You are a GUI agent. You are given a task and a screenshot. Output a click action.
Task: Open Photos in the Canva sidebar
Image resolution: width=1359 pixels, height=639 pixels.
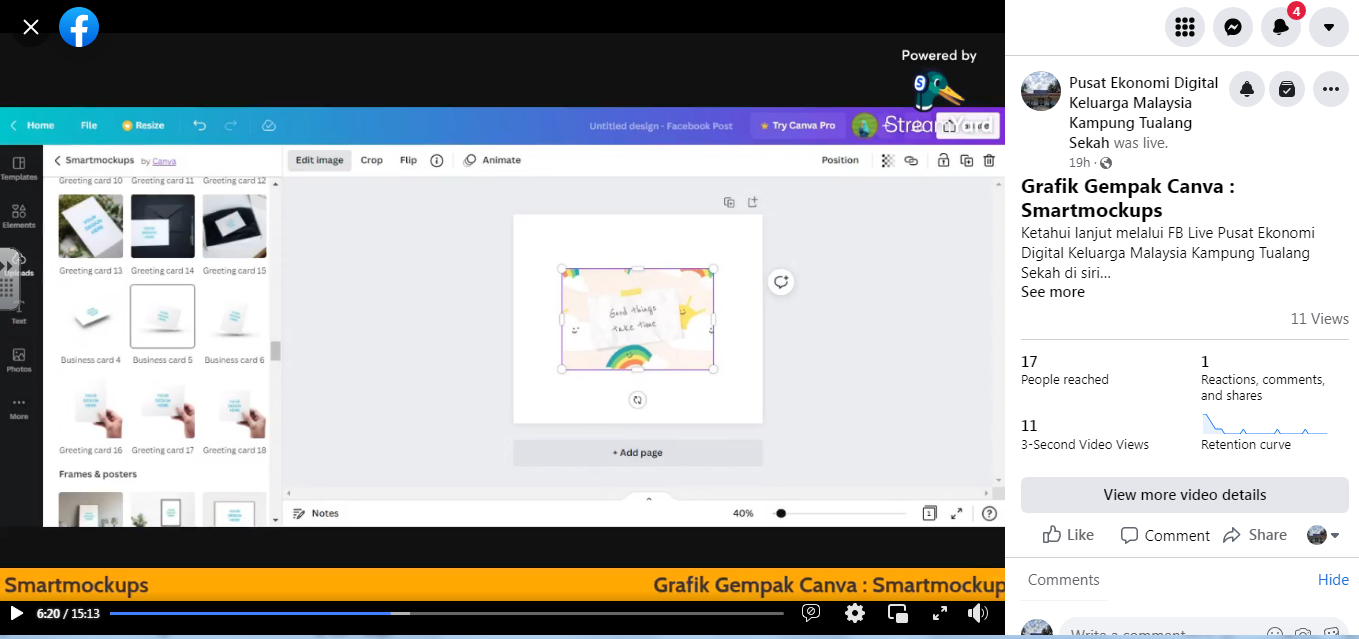tap(19, 360)
